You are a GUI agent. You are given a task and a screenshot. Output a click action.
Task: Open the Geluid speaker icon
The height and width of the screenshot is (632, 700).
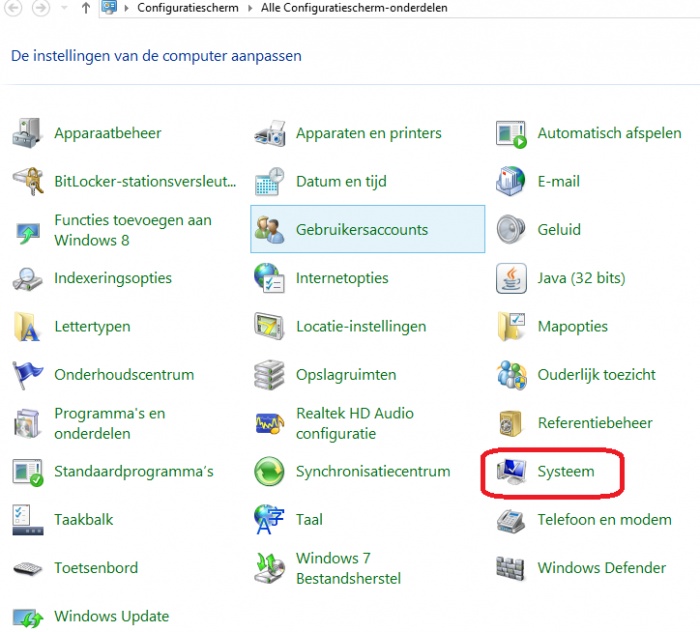pyautogui.click(x=511, y=229)
